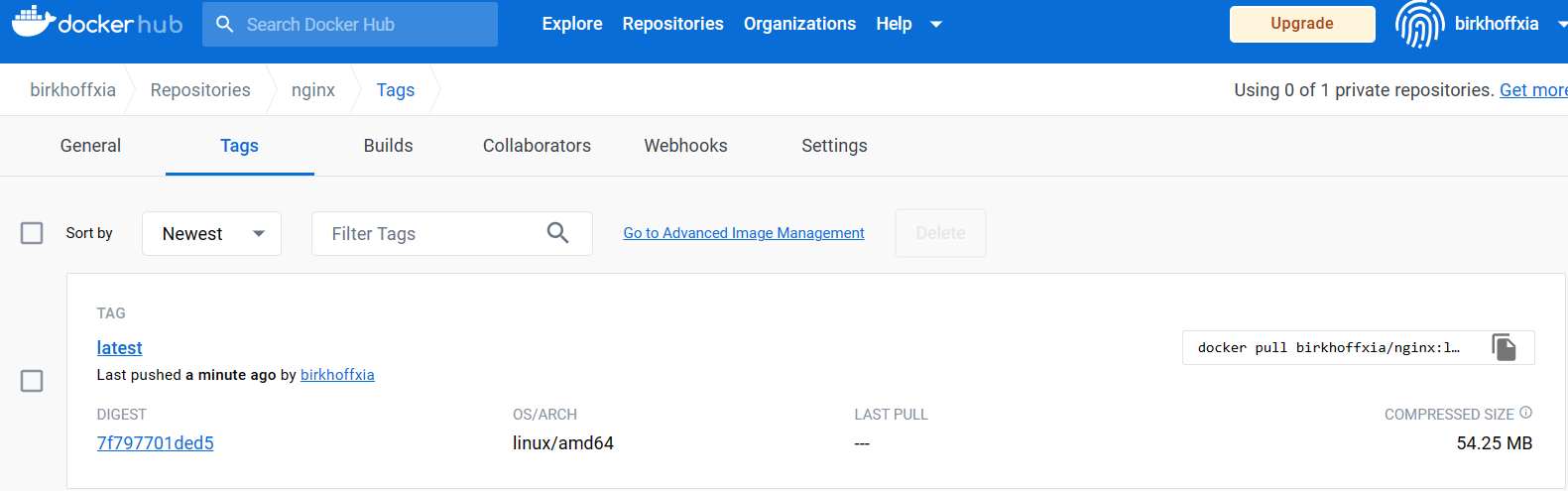Expand the Help menu arrow
The width and height of the screenshot is (1568, 491).
pyautogui.click(x=935, y=24)
